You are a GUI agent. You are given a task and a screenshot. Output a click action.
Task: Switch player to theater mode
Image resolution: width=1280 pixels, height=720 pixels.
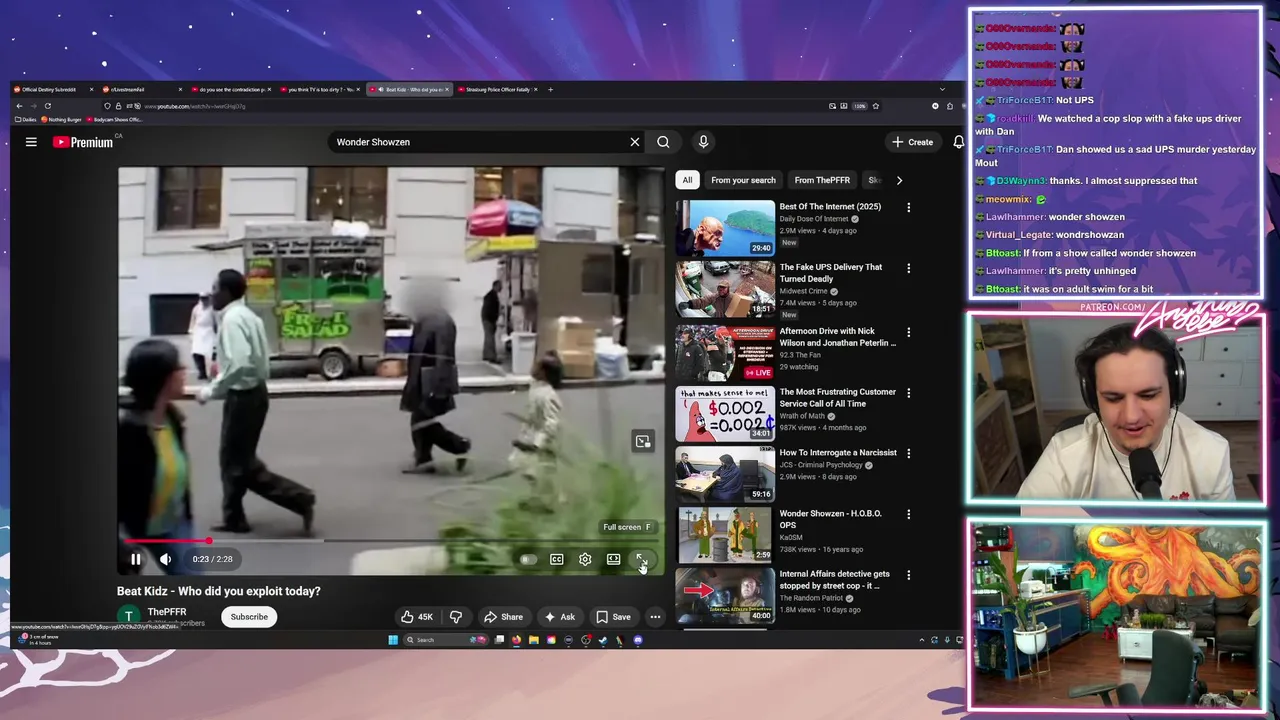pos(613,559)
